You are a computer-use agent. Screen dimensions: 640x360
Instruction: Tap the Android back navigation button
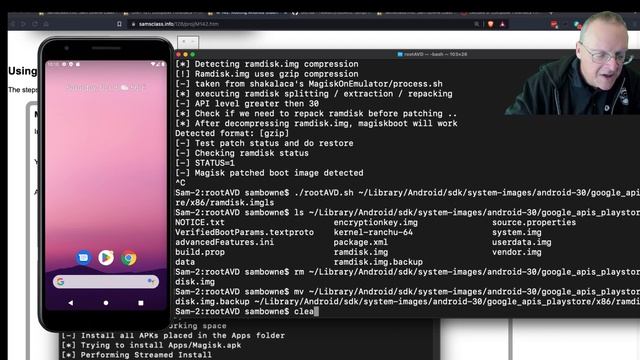tap(71, 303)
